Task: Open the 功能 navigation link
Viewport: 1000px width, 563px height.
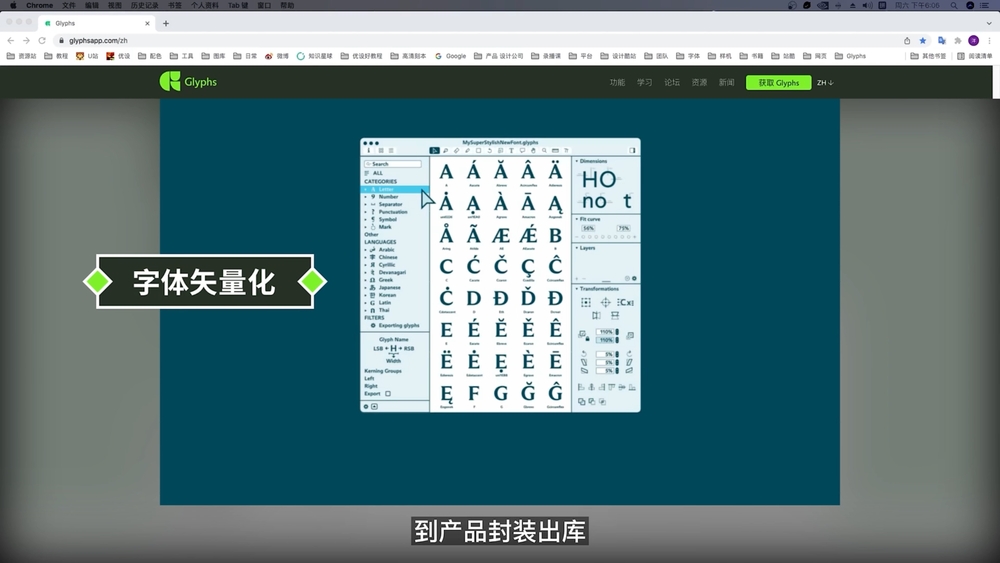Action: 617,82
